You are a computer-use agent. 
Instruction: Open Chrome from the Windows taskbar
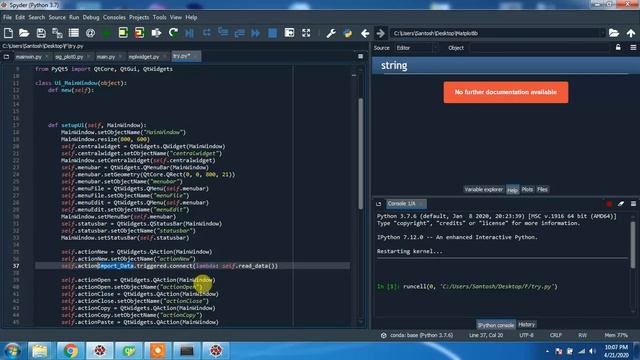click(x=70, y=351)
